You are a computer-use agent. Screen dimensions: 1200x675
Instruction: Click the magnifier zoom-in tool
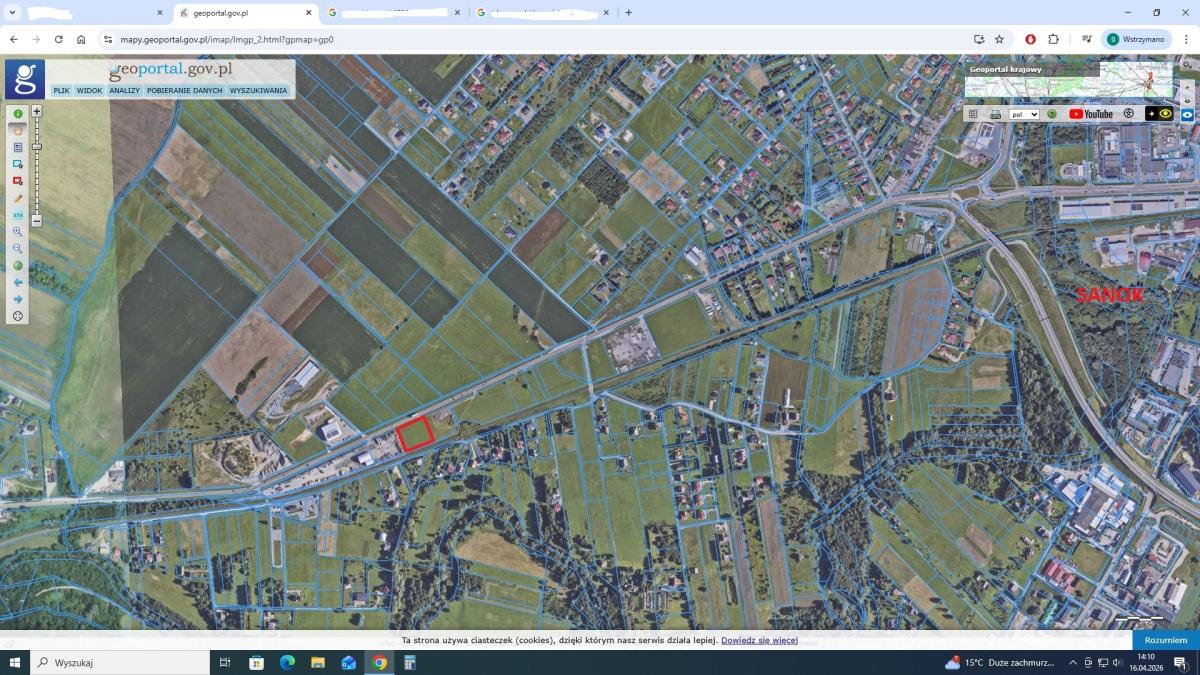click(18, 232)
